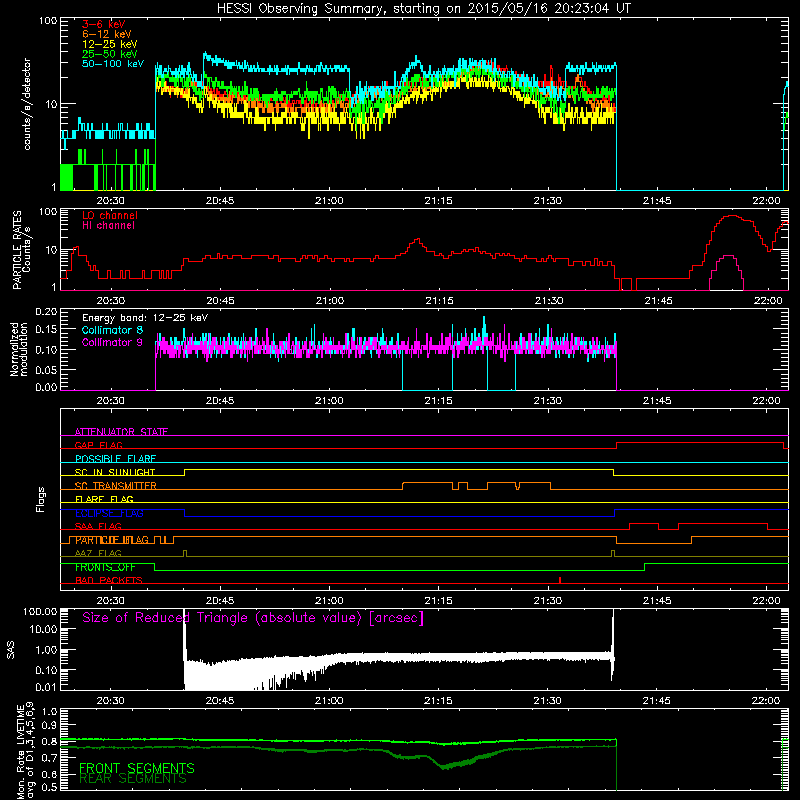Click the ECLIPSE FLAG label
The image size is (800, 800).
[x=109, y=513]
